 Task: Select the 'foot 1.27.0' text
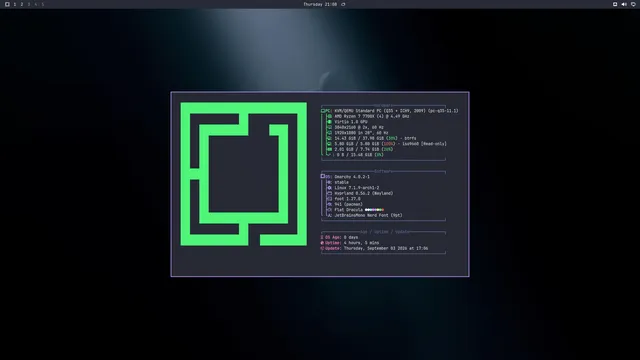pyautogui.click(x=347, y=199)
